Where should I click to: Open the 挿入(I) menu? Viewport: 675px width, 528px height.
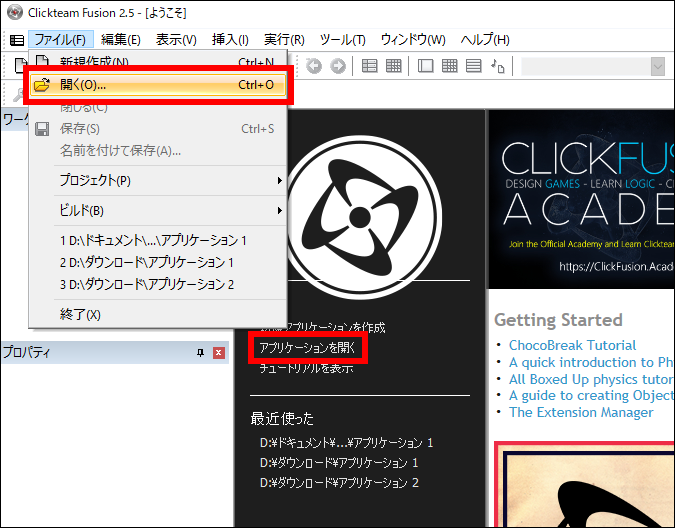(x=230, y=40)
